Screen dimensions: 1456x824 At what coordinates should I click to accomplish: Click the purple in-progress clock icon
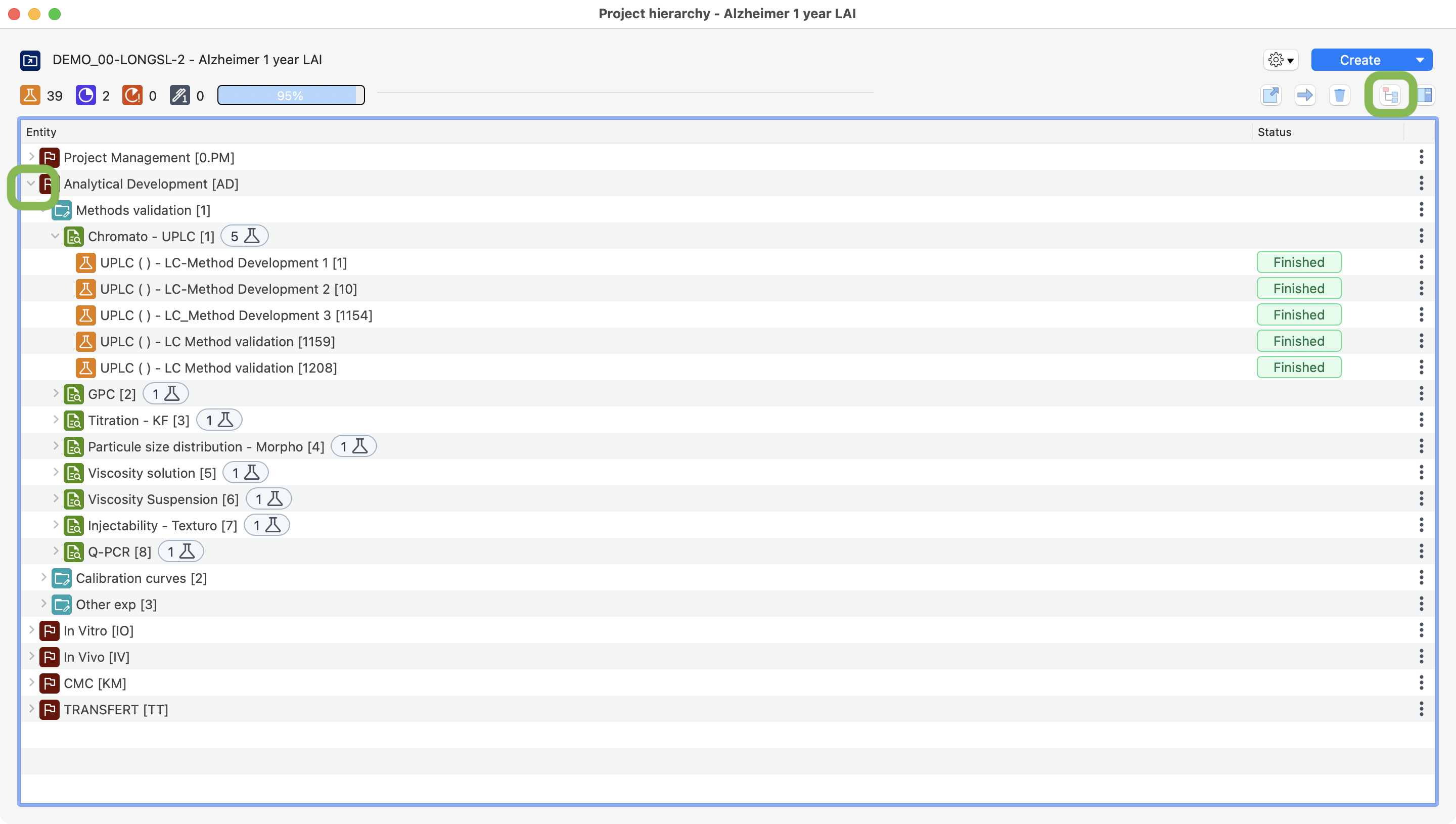click(85, 95)
